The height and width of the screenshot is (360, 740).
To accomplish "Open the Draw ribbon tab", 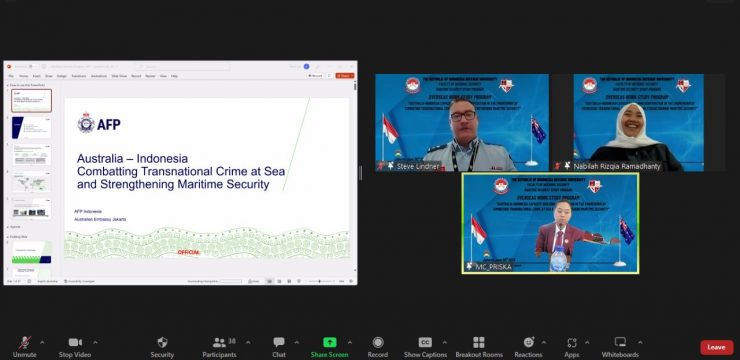I will click(49, 76).
